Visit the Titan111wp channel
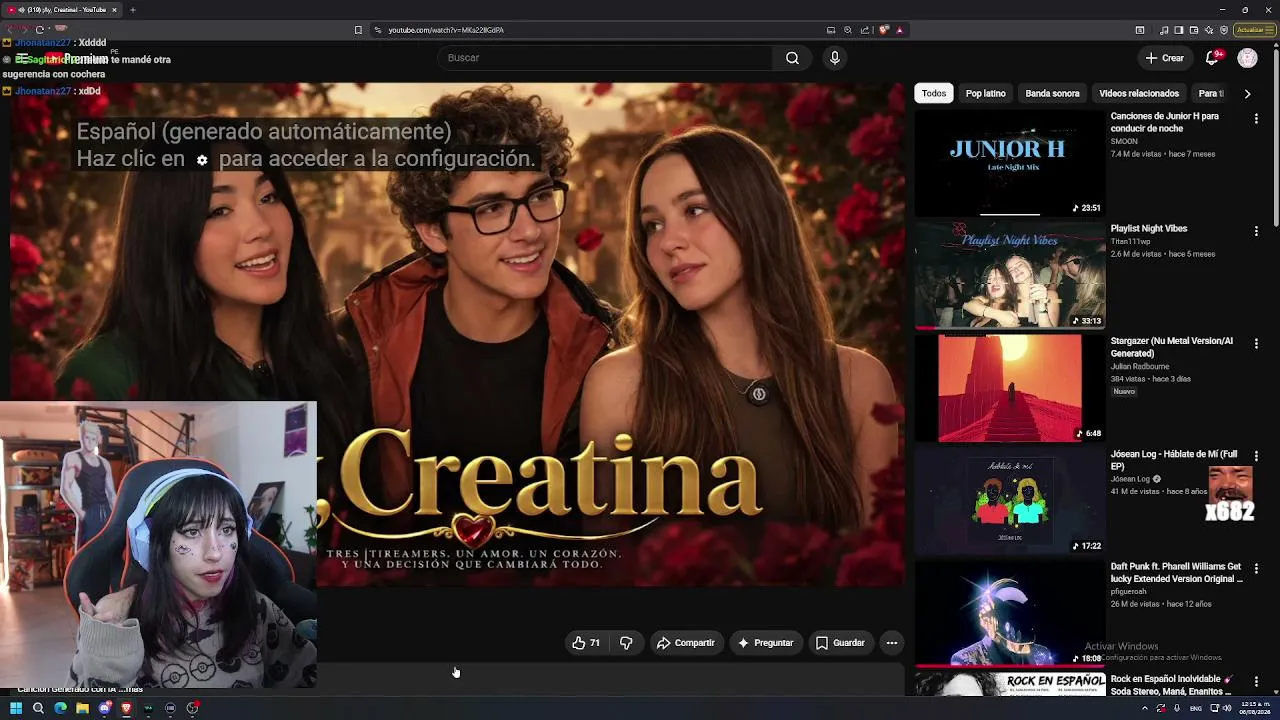 [1131, 242]
